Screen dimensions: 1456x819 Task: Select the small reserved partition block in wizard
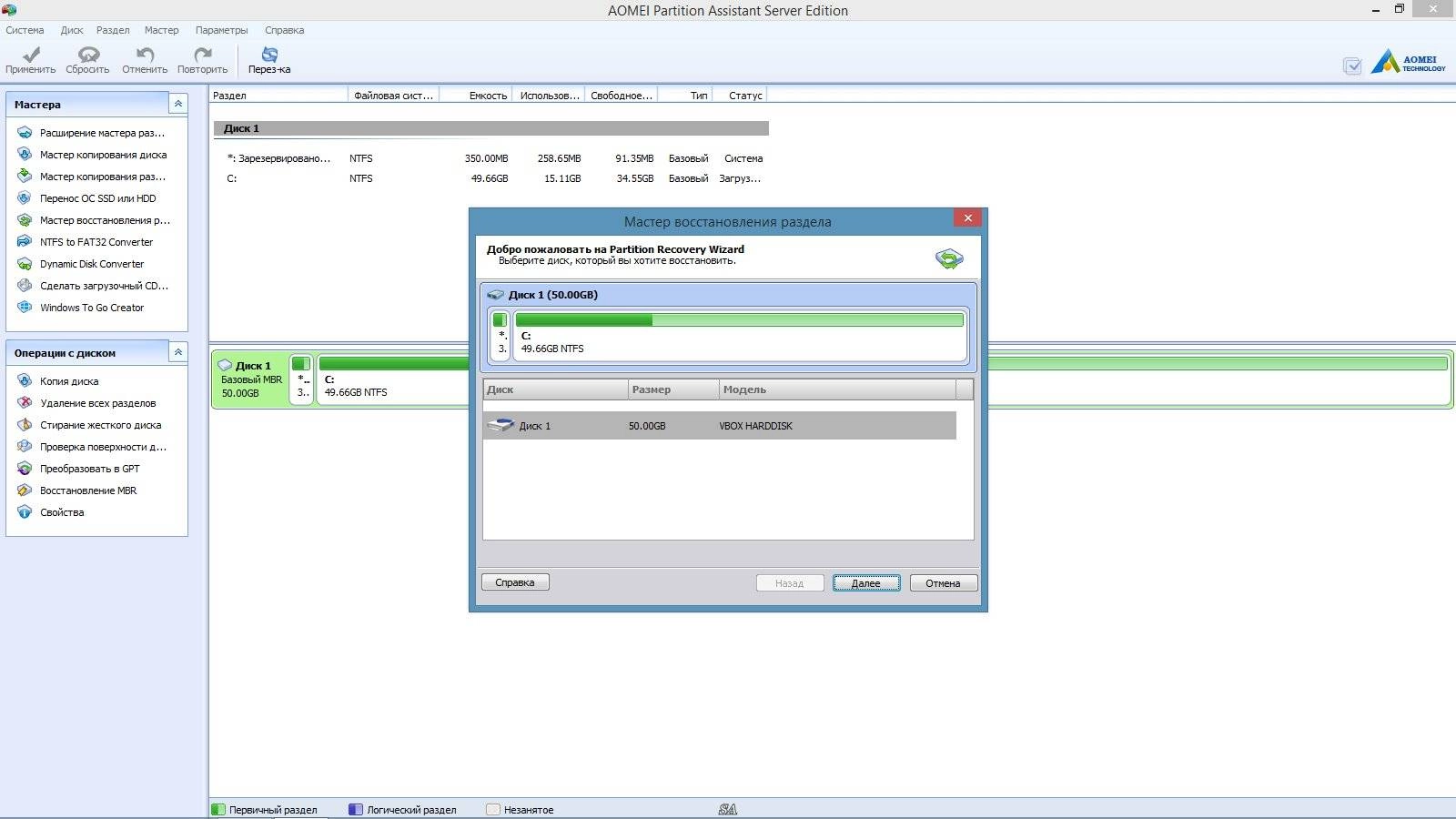pos(500,335)
